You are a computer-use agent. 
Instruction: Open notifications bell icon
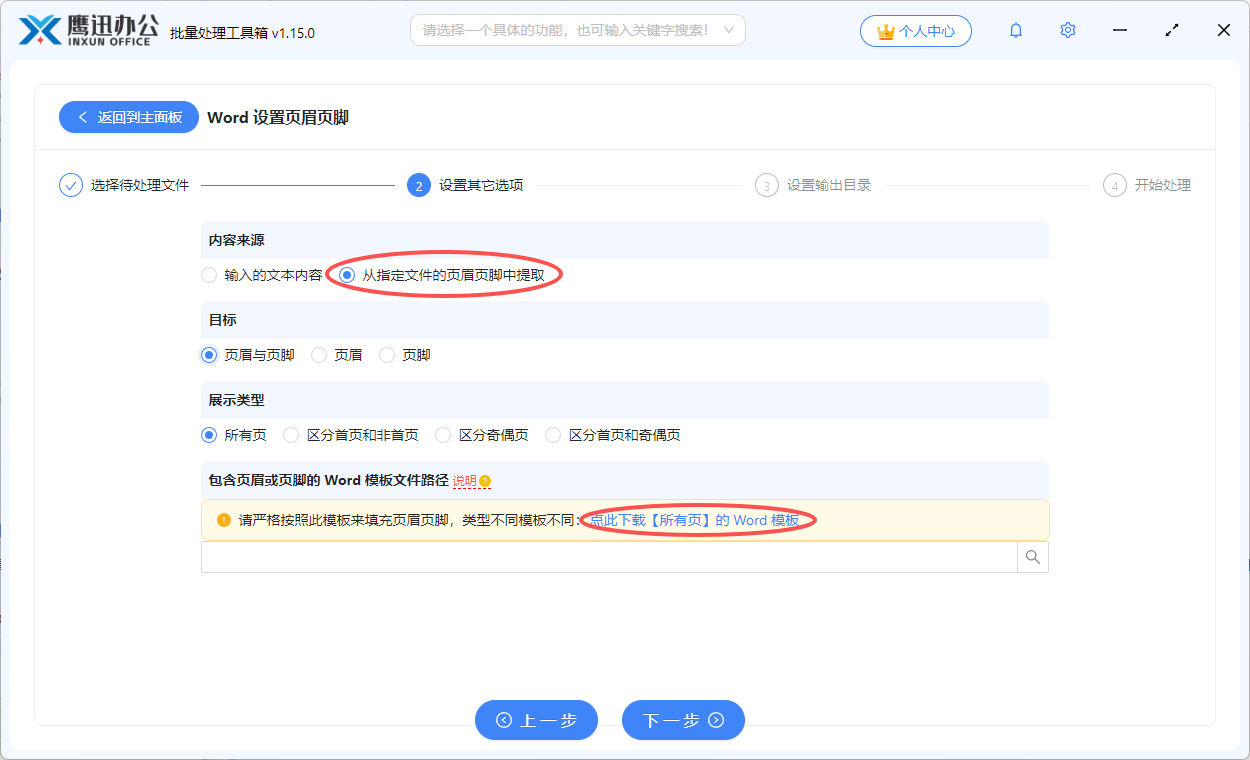[x=1016, y=30]
